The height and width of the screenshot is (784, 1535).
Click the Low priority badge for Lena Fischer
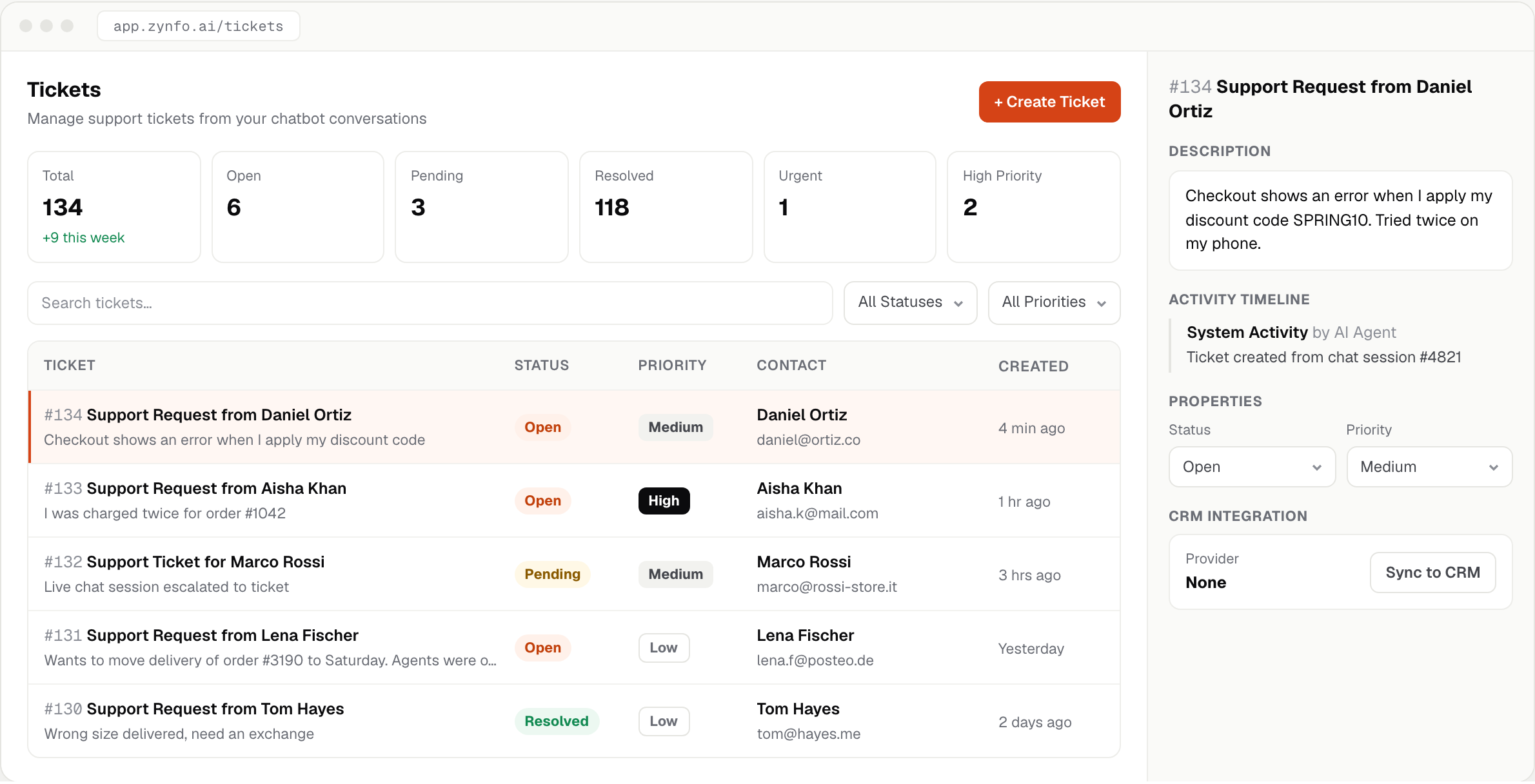point(664,648)
